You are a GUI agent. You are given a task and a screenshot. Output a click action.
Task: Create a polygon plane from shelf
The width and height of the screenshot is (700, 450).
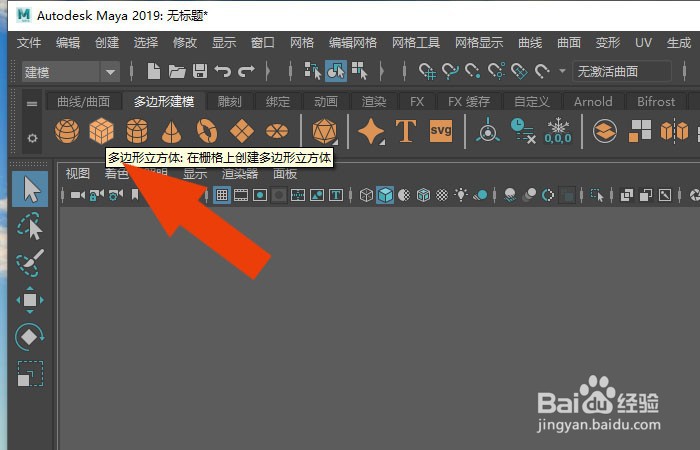[242, 131]
